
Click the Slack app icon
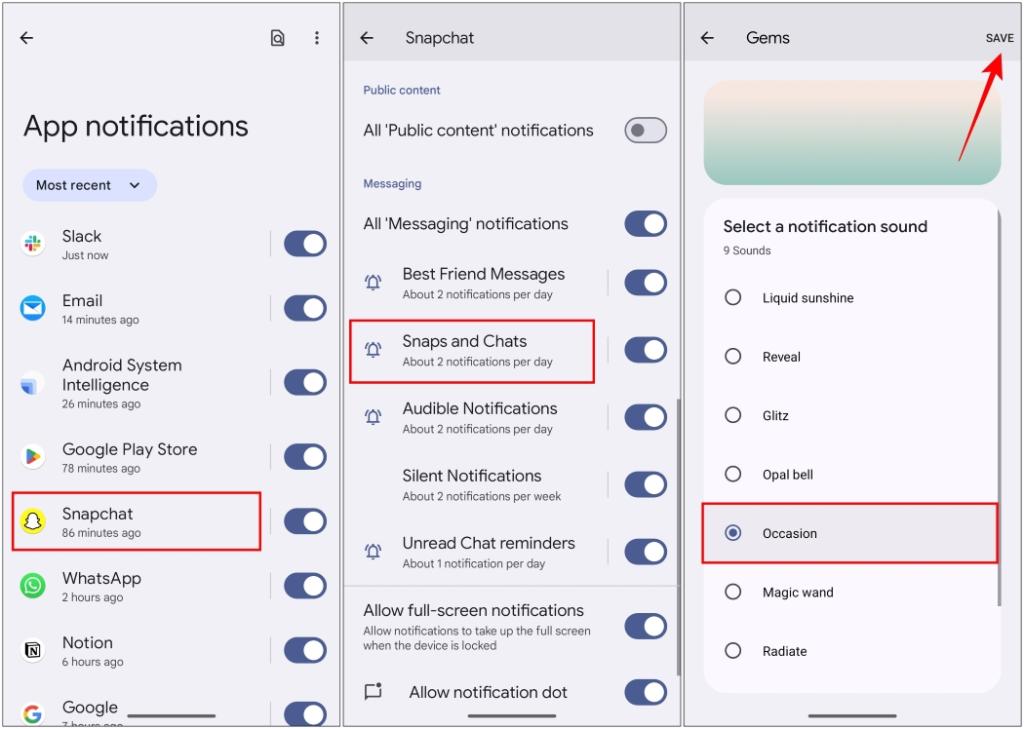point(30,244)
